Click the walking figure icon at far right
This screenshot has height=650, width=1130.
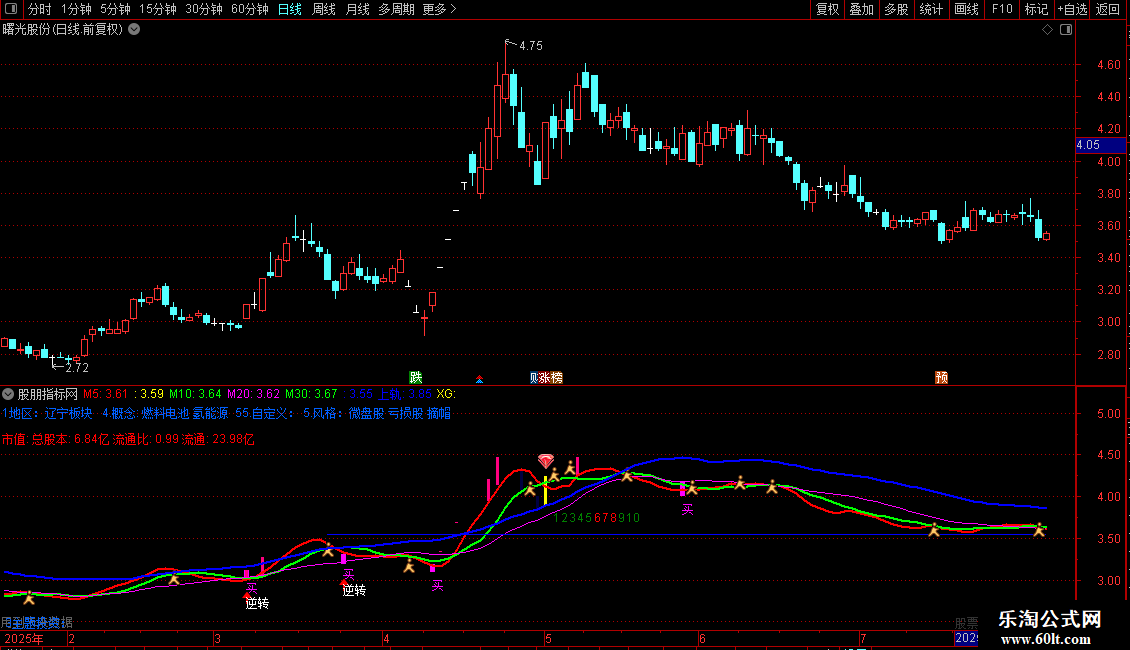coord(1038,530)
